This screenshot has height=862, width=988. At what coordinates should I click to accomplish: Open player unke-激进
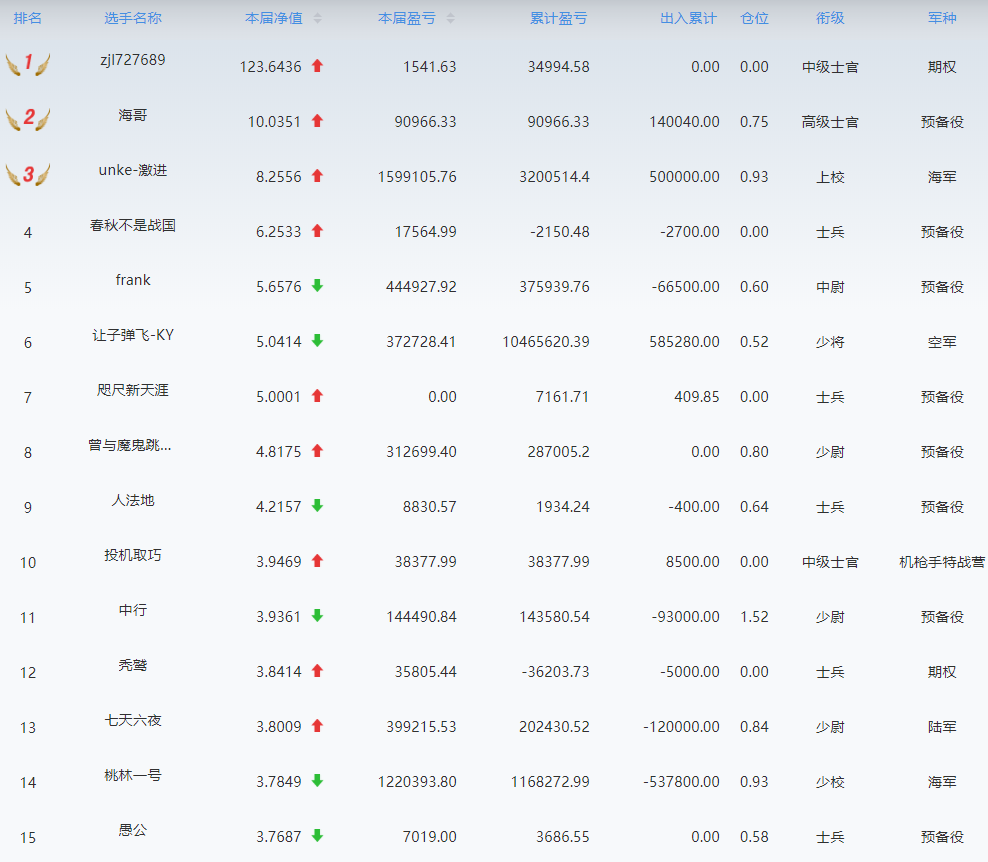(133, 170)
